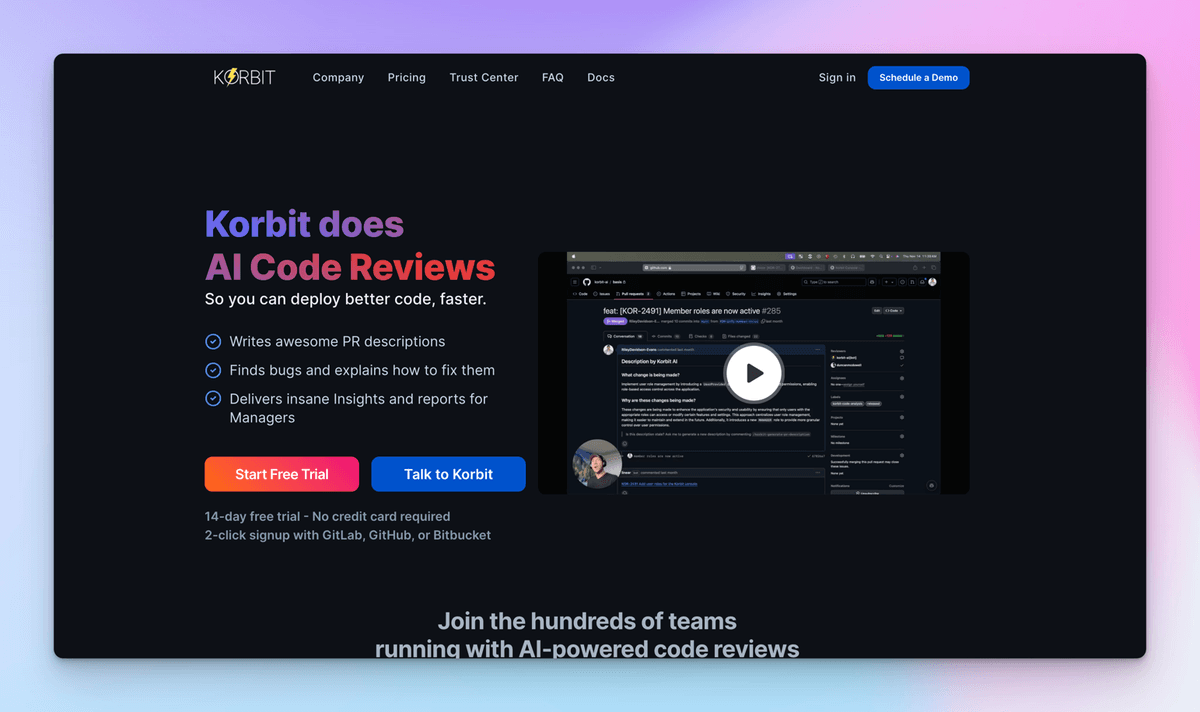Click Schedule a Demo
This screenshot has height=712, width=1200.
(918, 77)
